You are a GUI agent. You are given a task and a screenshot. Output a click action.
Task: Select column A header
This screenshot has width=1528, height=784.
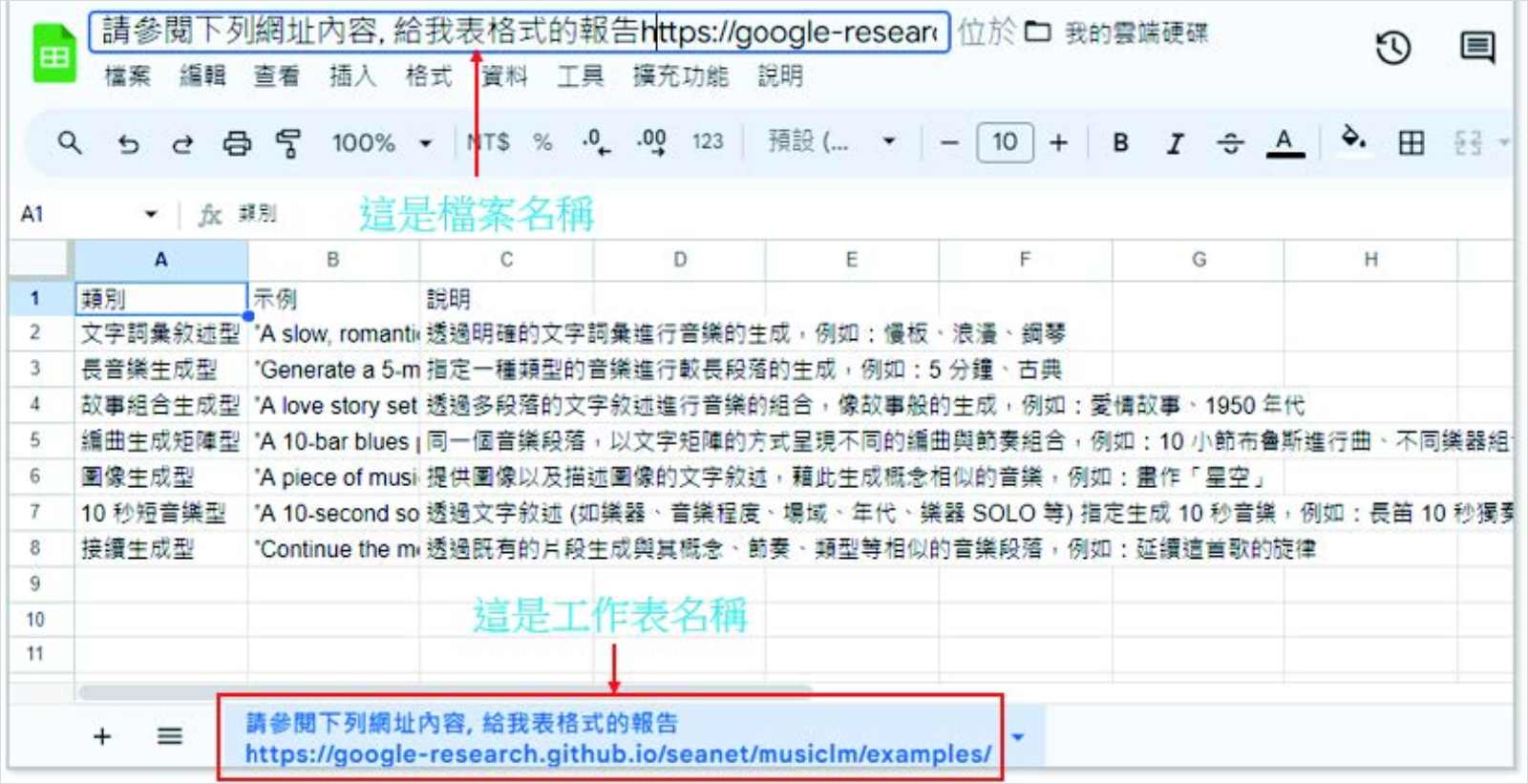(x=161, y=259)
